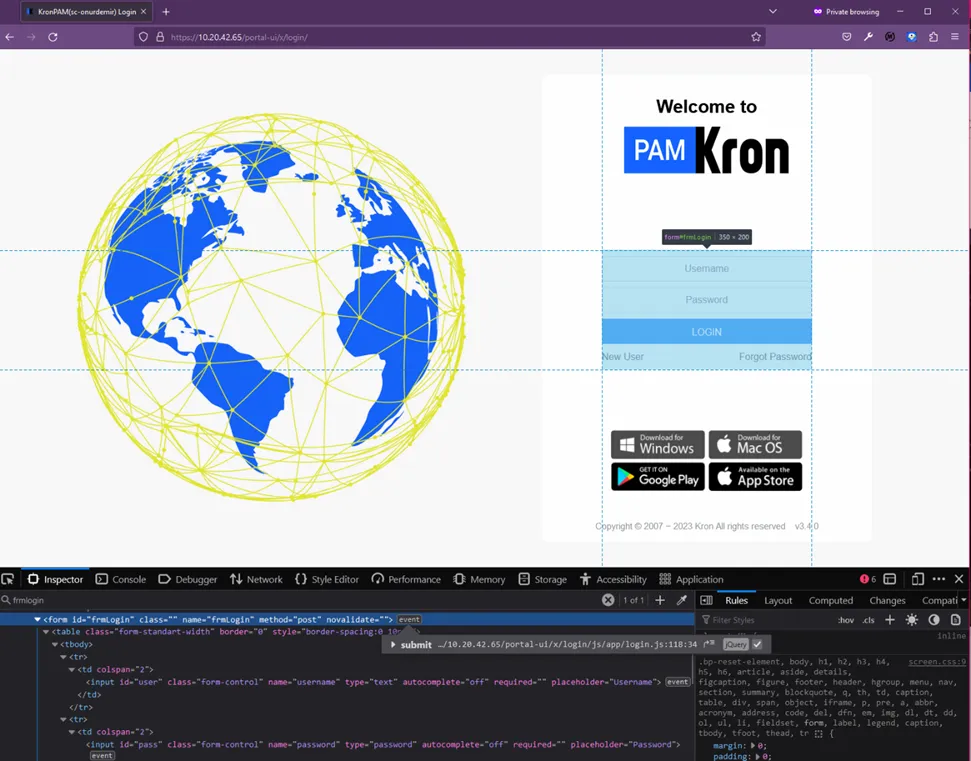Open DevTools customize ellipsis menu
This screenshot has height=761, width=971.
coord(939,579)
